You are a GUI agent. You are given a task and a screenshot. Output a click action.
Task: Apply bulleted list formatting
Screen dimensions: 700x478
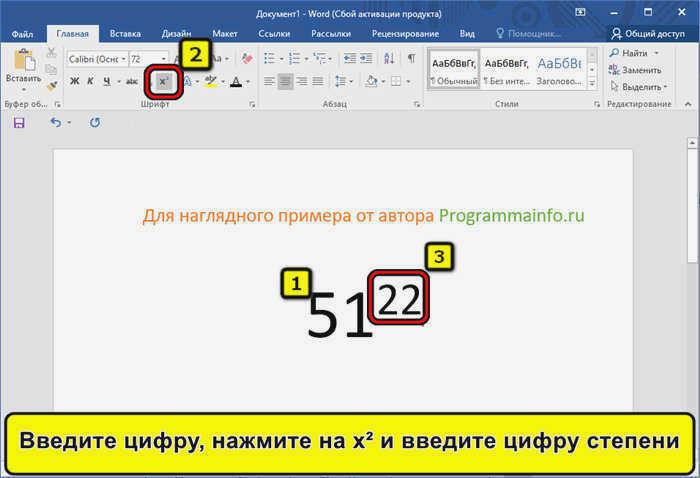[x=270, y=58]
